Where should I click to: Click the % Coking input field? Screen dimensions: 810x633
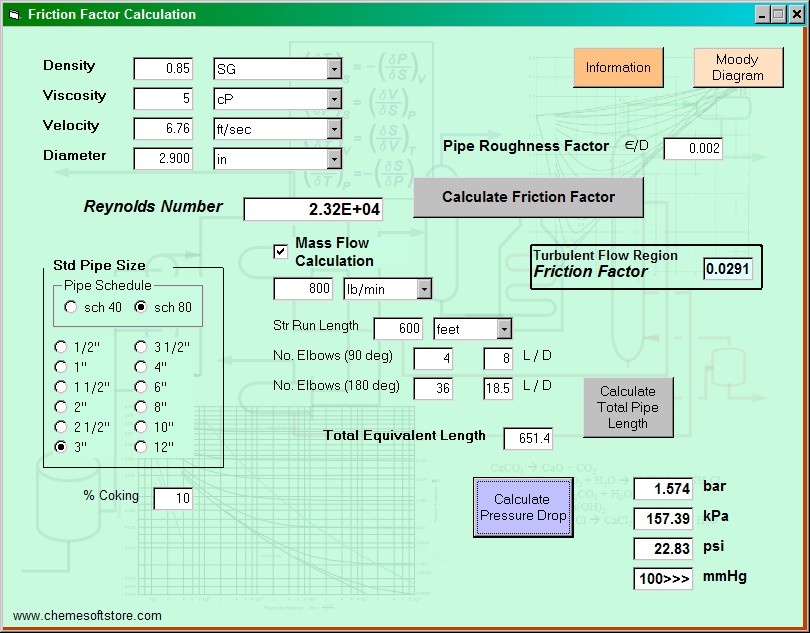(172, 498)
